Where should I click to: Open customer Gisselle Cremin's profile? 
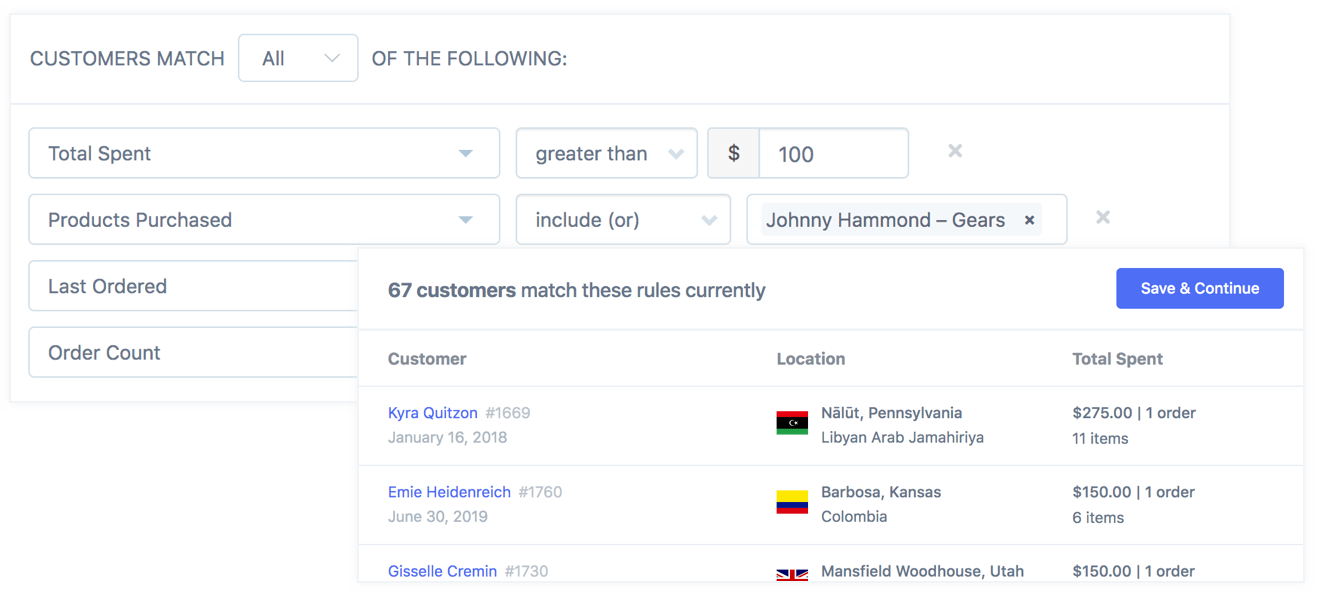[x=442, y=571]
